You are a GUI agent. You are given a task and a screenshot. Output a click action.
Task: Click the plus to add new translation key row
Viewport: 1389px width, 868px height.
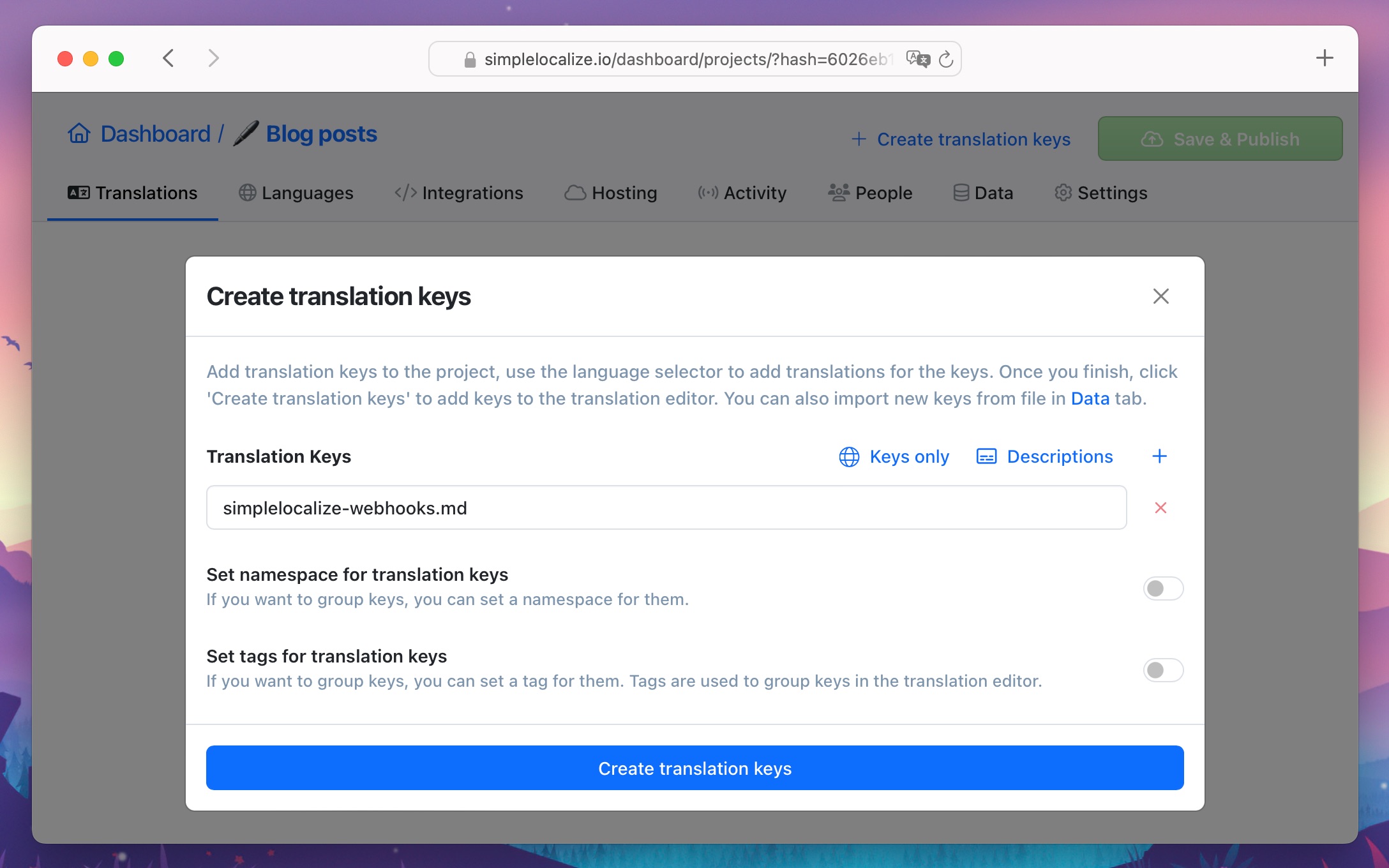click(1158, 456)
